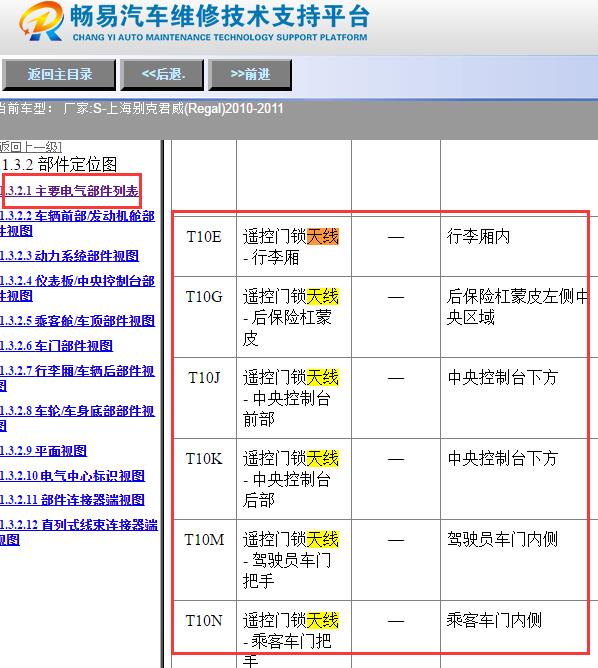
Task: Open 1.3.2.1 主要电气部件列表 link
Action: (x=69, y=191)
